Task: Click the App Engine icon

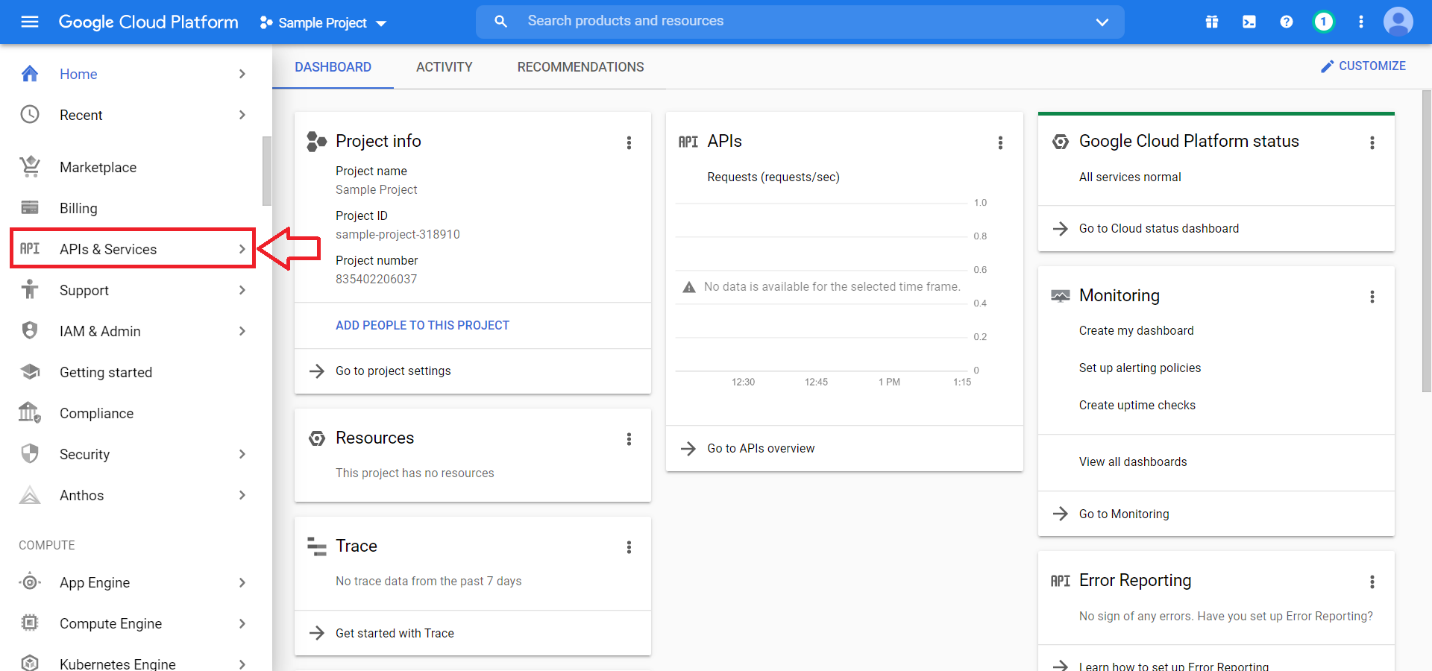Action: pyautogui.click(x=30, y=582)
